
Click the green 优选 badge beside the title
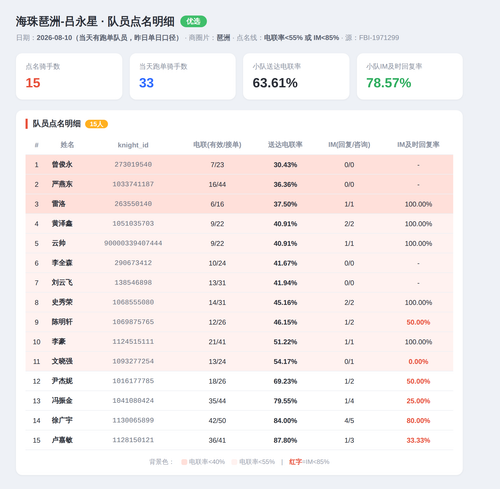193,22
